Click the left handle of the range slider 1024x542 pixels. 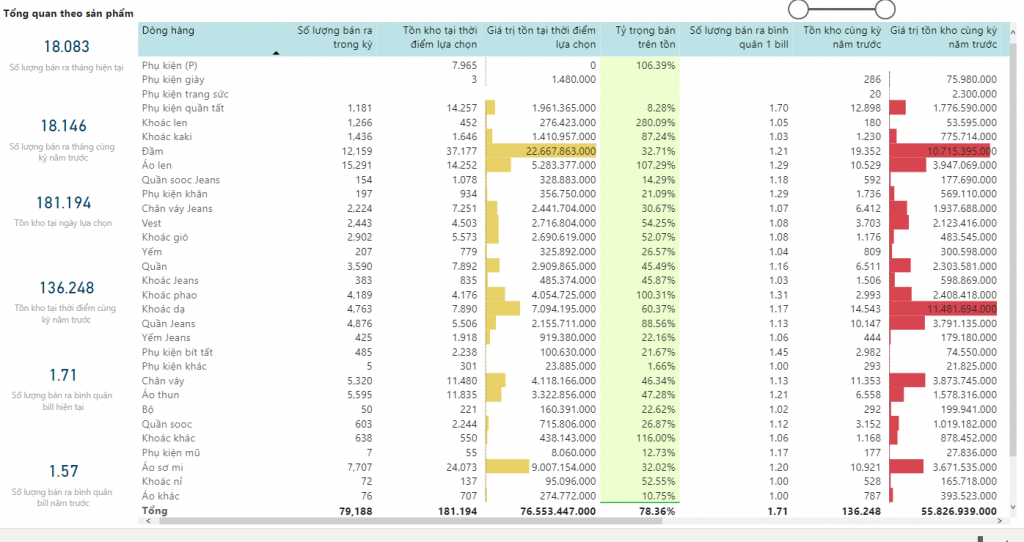798,8
